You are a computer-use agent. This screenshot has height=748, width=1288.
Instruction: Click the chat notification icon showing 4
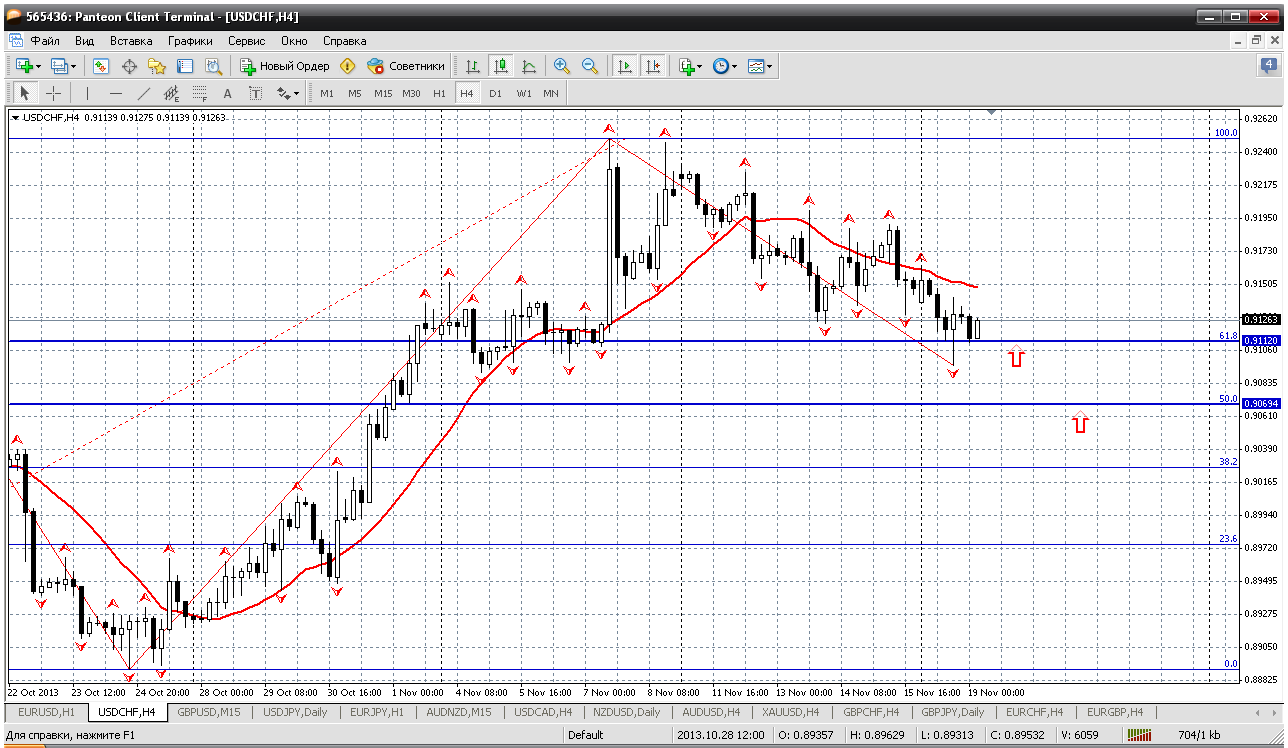[x=1268, y=66]
